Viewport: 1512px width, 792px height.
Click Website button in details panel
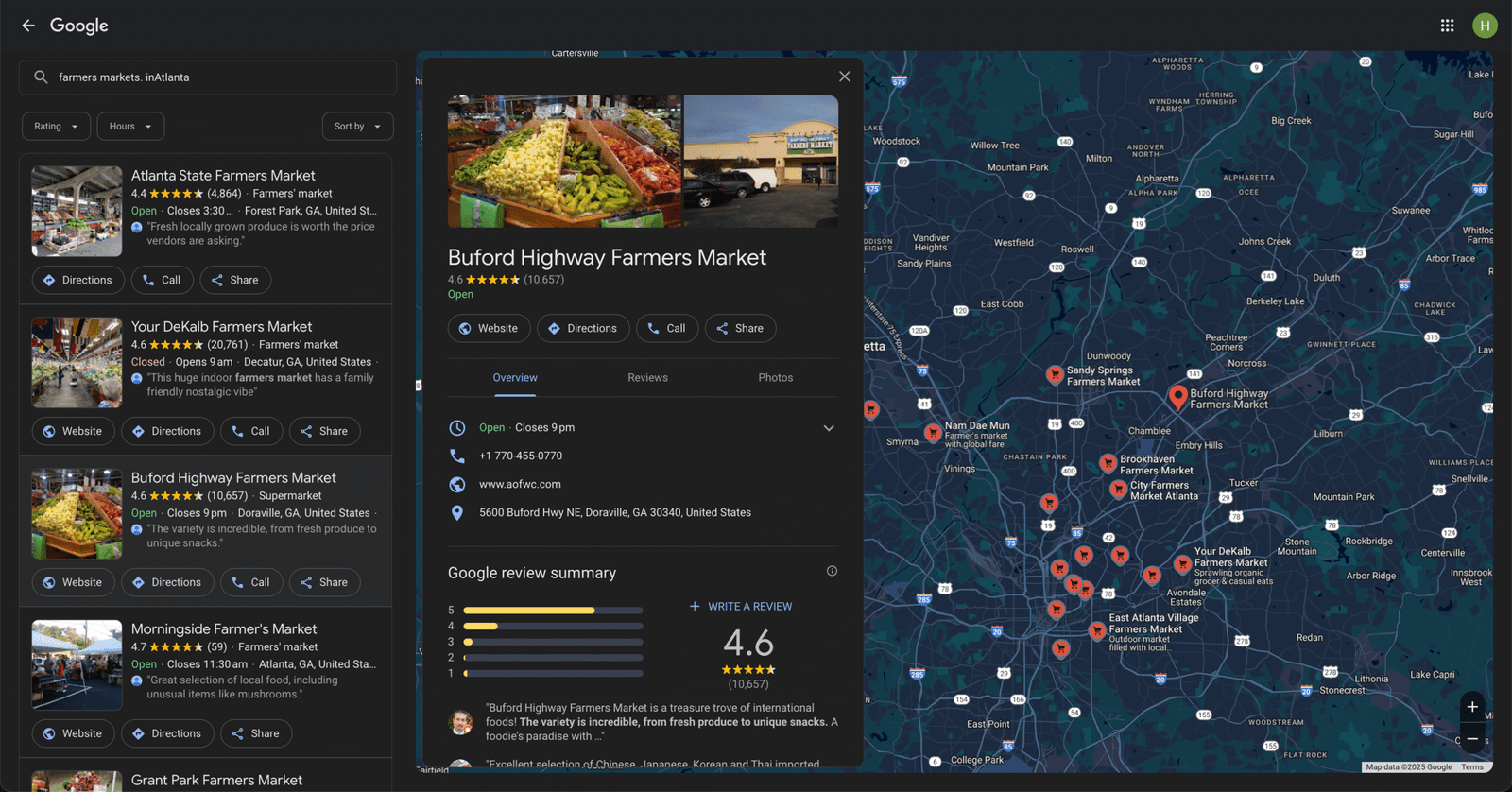[x=489, y=328]
